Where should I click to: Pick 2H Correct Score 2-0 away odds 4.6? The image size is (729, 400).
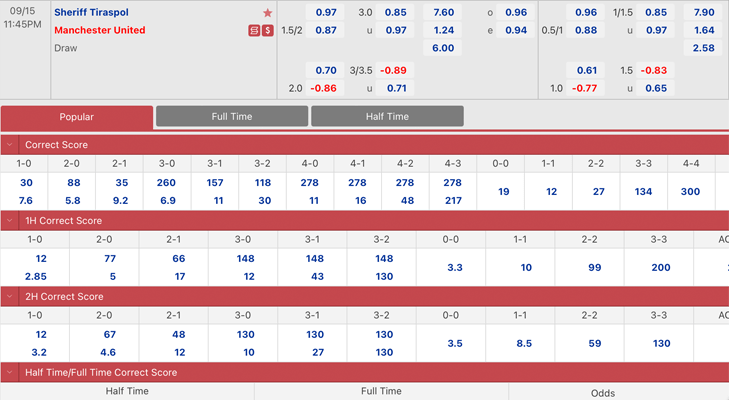108,352
